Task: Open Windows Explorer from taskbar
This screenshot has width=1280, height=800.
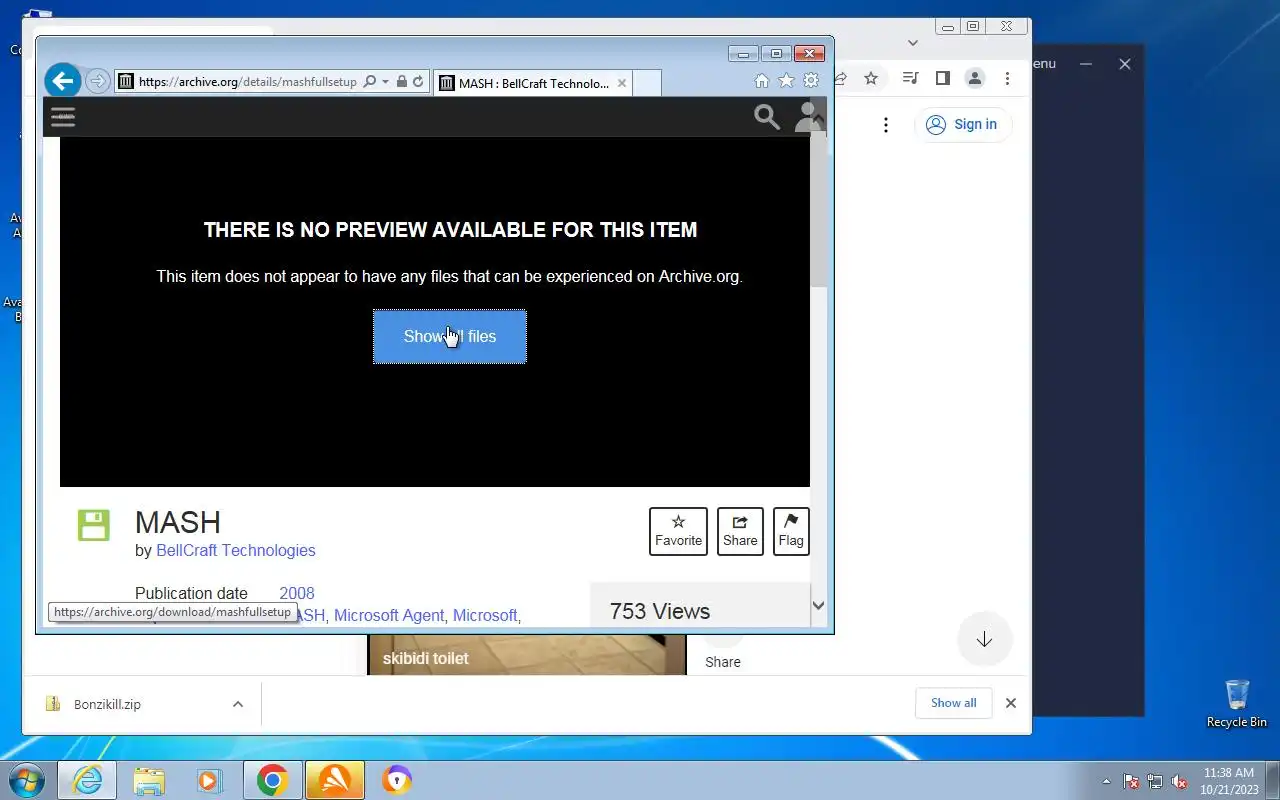Action: pos(149,780)
